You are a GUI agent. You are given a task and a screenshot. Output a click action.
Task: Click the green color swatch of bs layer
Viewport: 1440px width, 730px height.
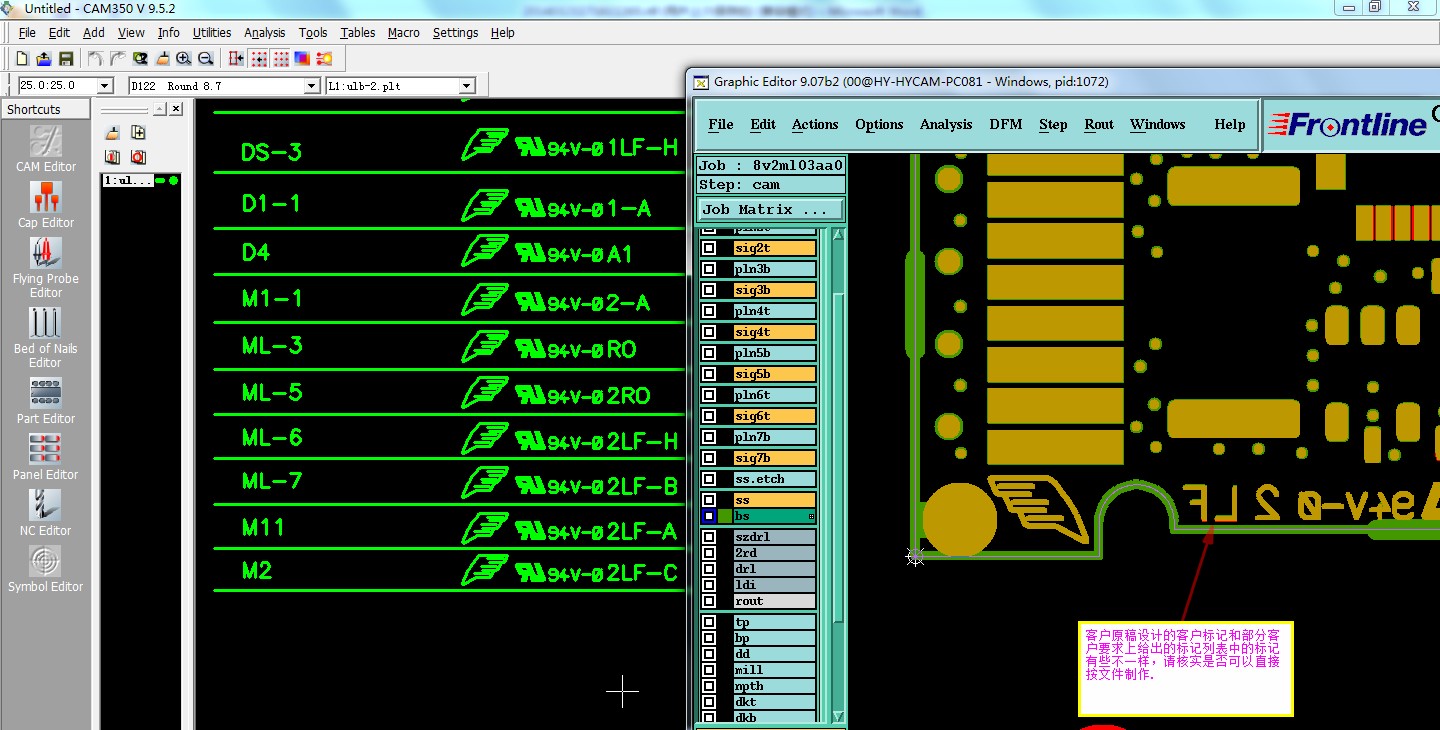point(725,516)
